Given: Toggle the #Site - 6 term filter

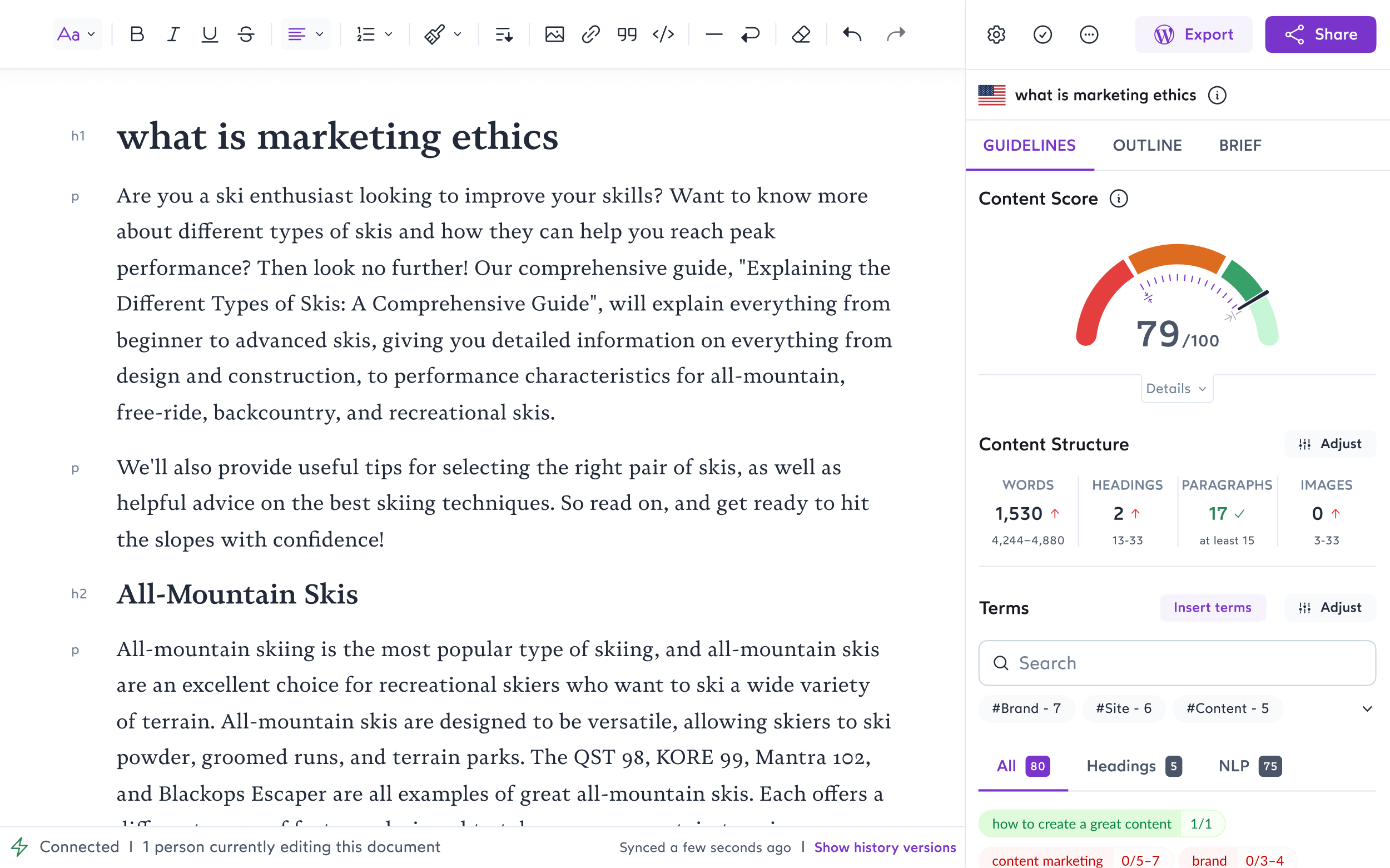Looking at the screenshot, I should (x=1123, y=708).
